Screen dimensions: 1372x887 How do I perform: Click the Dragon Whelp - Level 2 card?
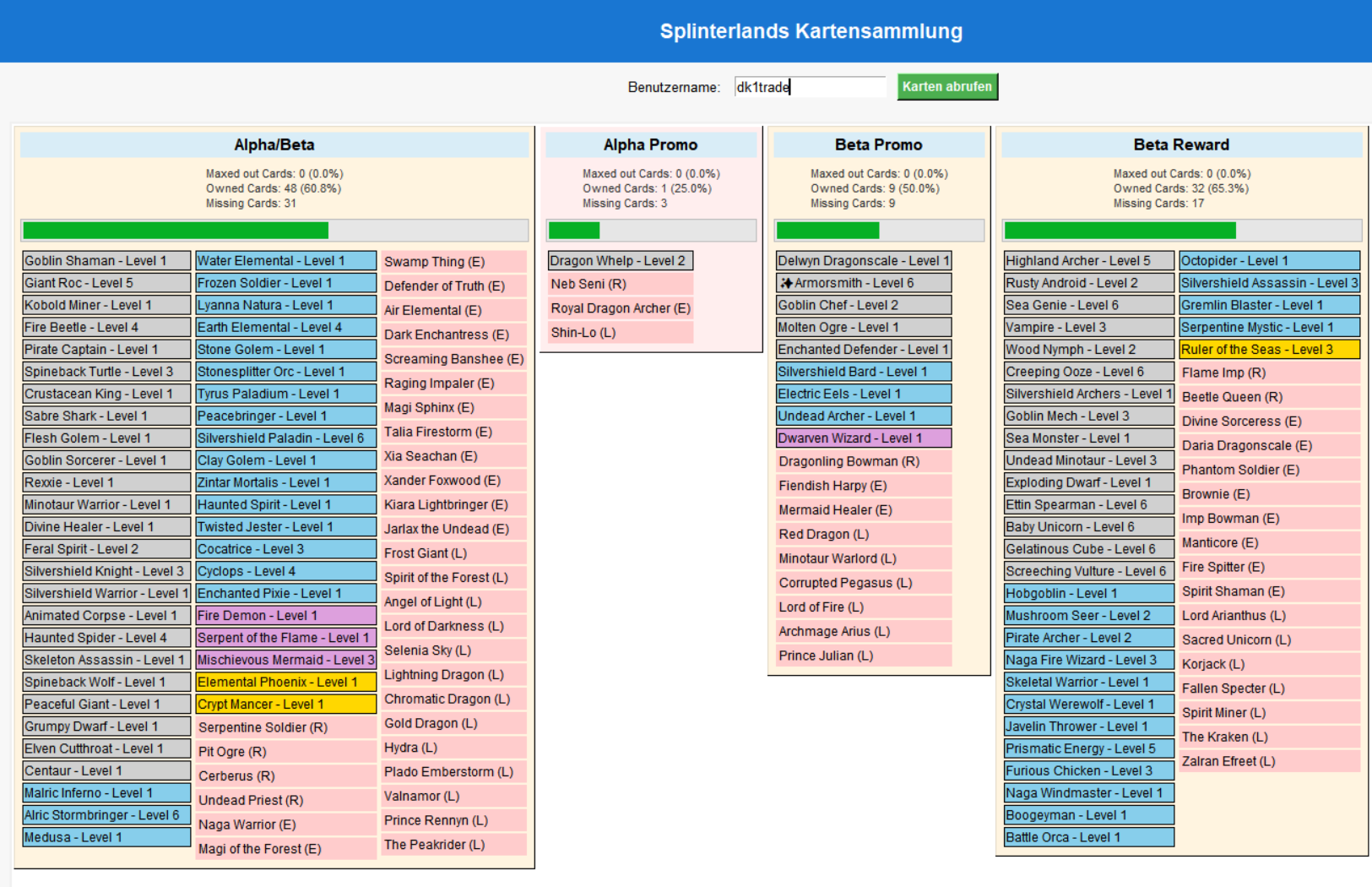click(x=621, y=261)
